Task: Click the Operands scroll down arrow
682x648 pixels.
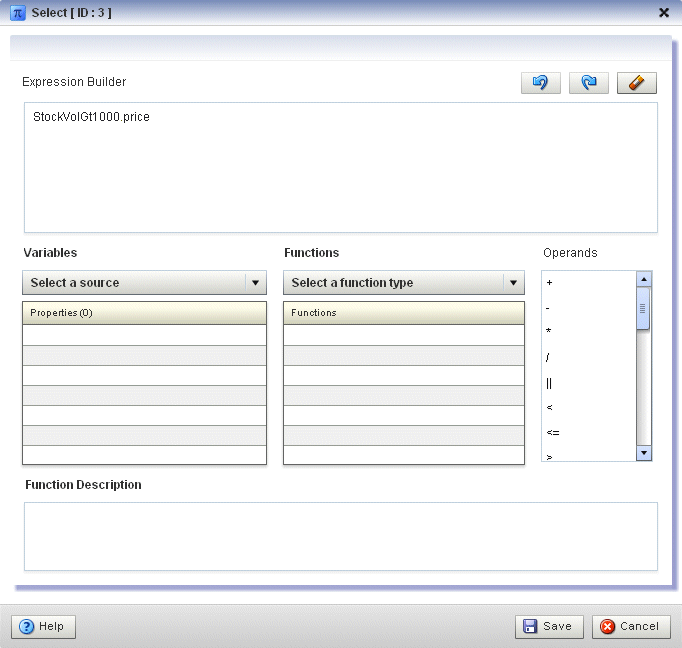Action: pyautogui.click(x=644, y=453)
